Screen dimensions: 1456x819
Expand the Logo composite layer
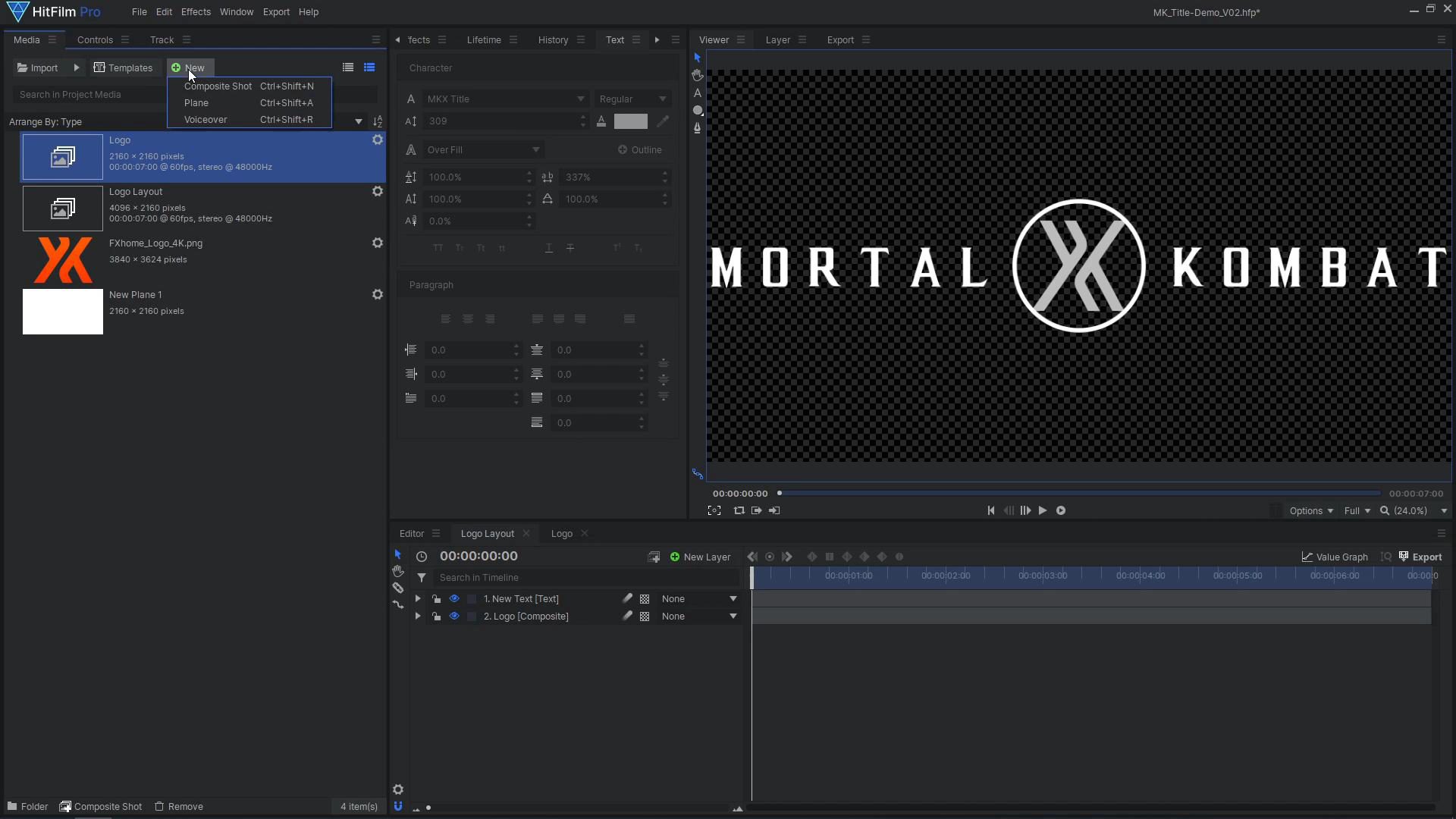tap(418, 617)
